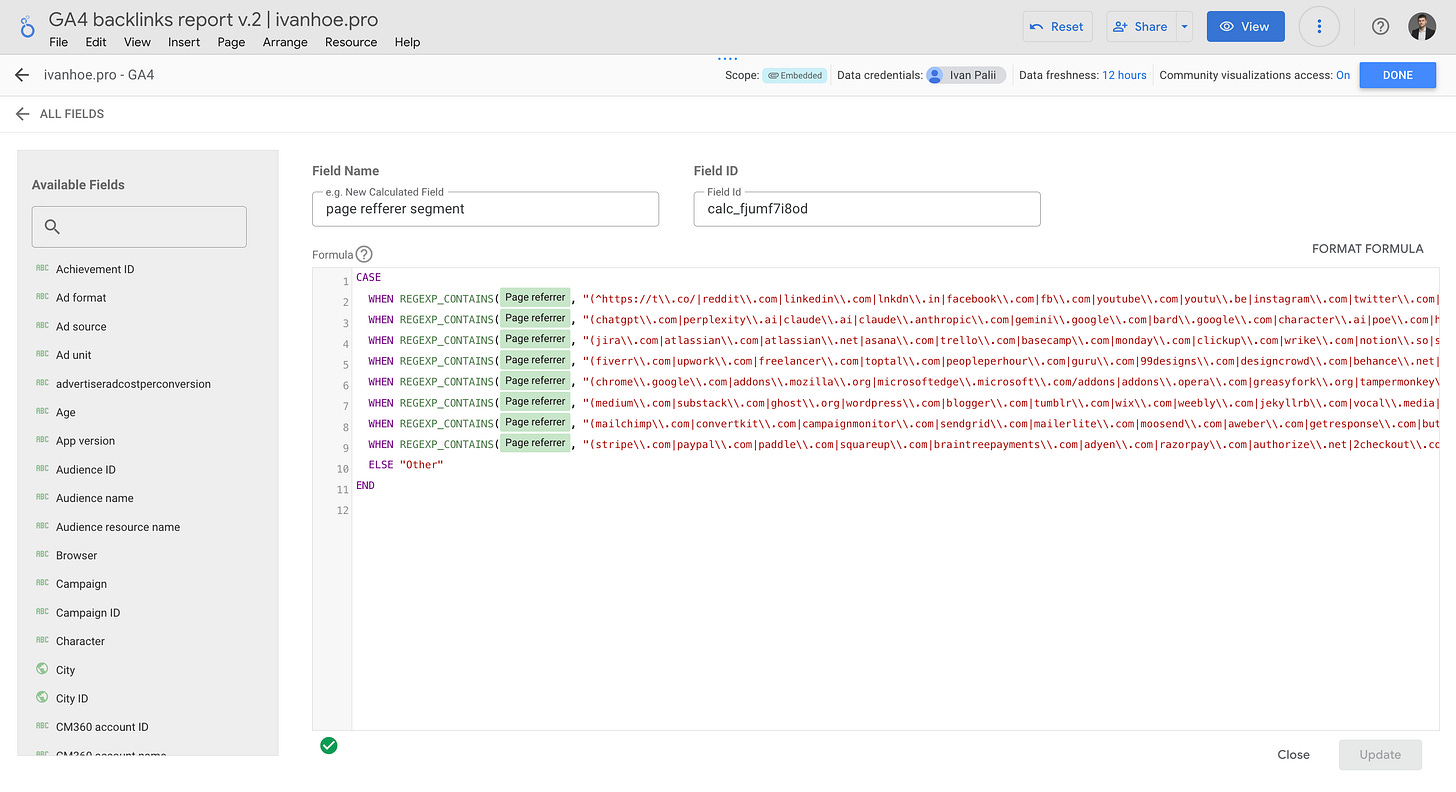Click ALL FIELDS breadcrumb text
This screenshot has width=1456, height=792.
[72, 114]
